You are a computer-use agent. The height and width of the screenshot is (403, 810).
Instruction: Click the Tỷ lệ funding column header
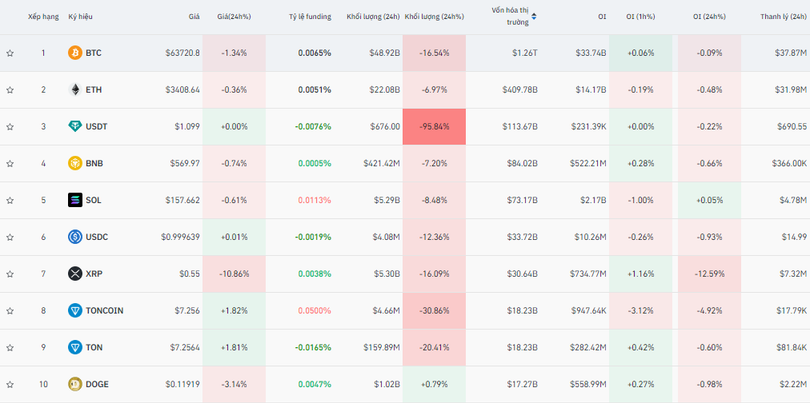point(309,17)
